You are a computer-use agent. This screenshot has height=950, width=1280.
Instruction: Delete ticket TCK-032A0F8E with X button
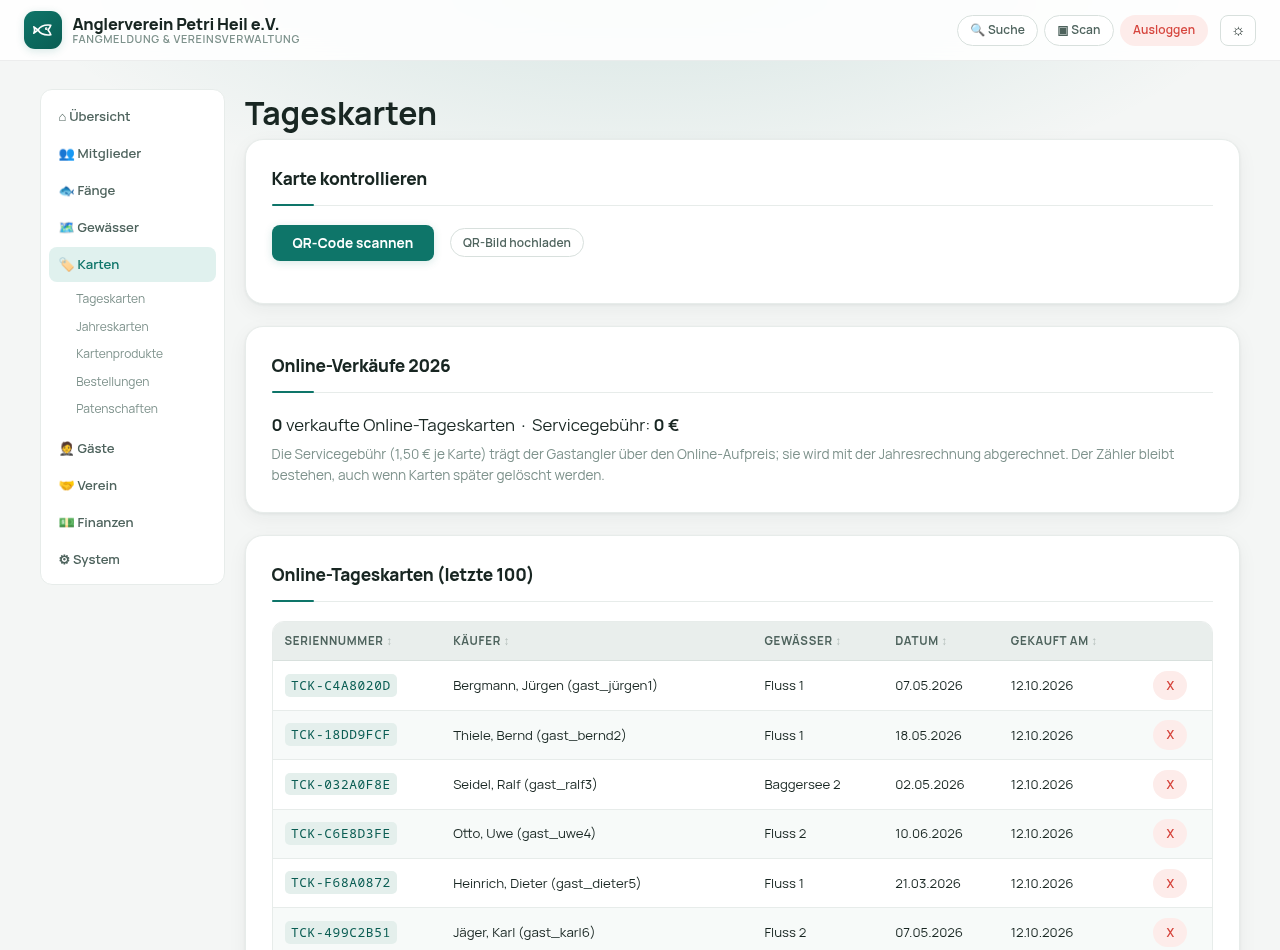point(1170,785)
